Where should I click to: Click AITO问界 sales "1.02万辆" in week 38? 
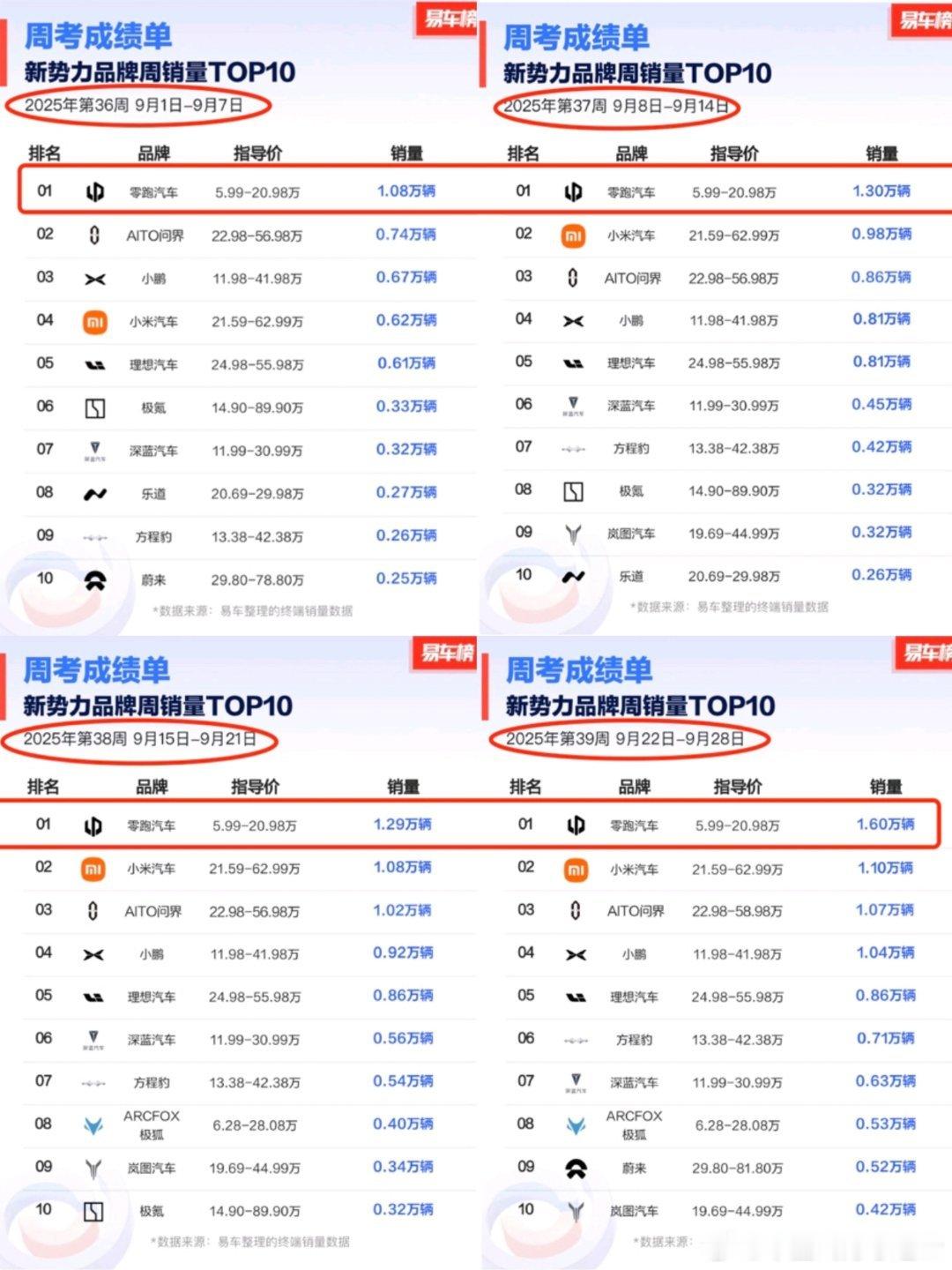pyautogui.click(x=403, y=910)
